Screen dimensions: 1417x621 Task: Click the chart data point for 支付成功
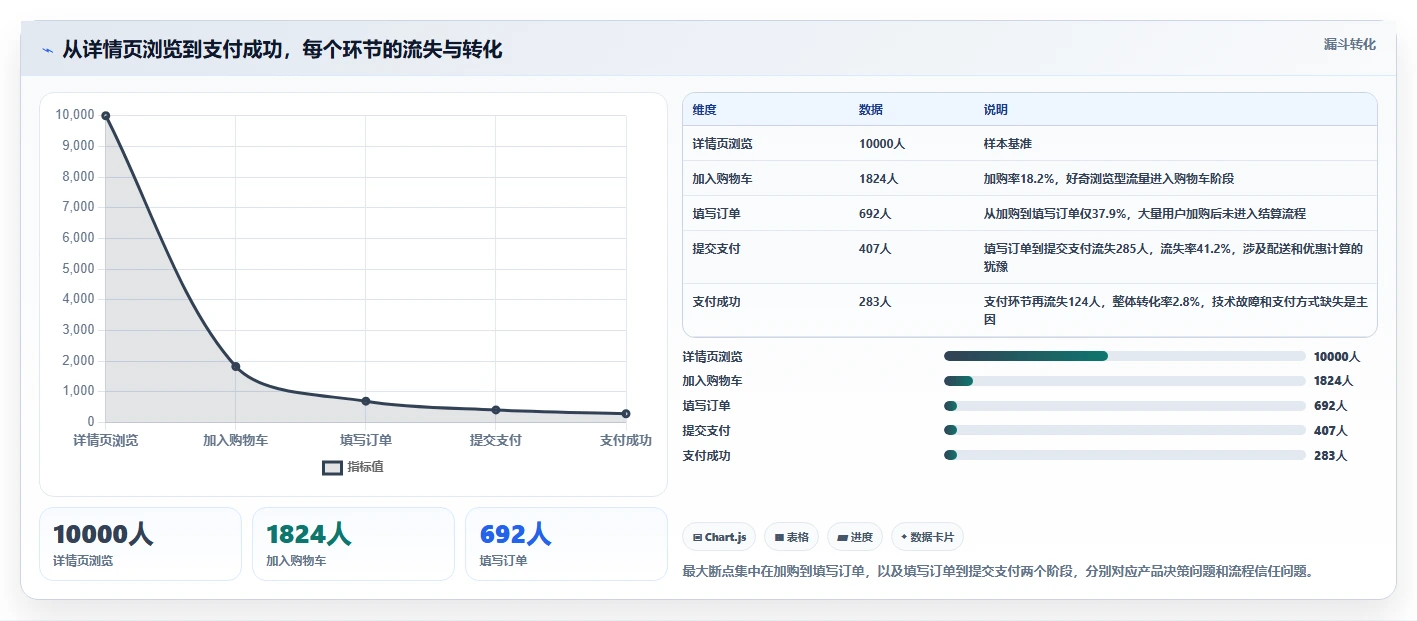(x=626, y=413)
